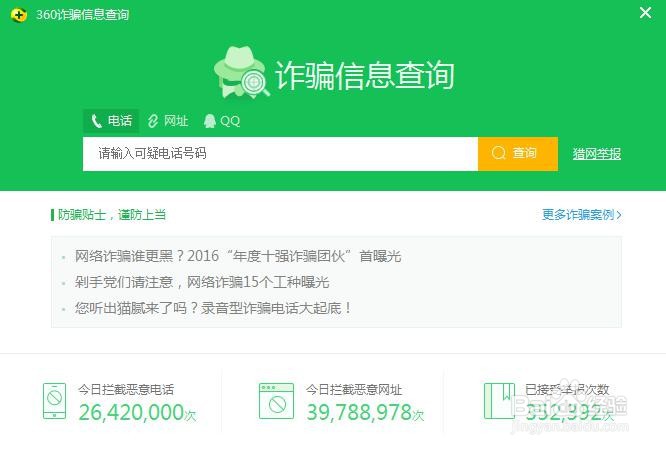Click the blocked phone icon beside 今日拦截恶意电话
The height and width of the screenshot is (450, 666).
(54, 401)
